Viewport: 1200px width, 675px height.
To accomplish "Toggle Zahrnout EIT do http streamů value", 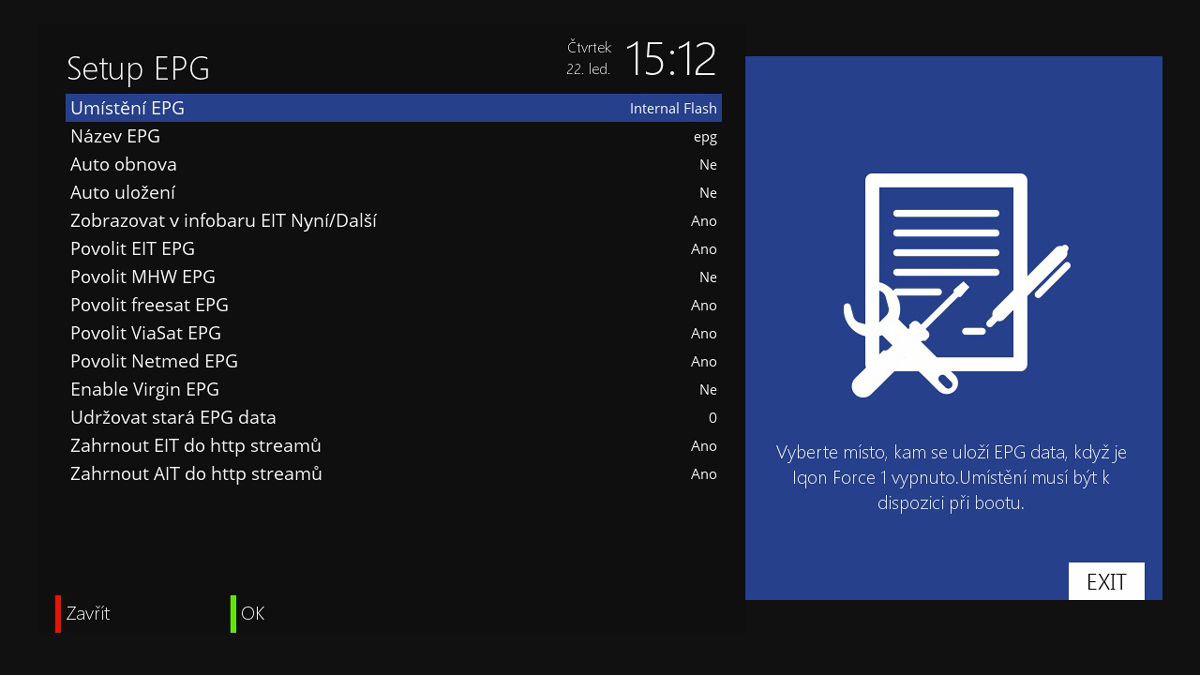I will click(704, 445).
